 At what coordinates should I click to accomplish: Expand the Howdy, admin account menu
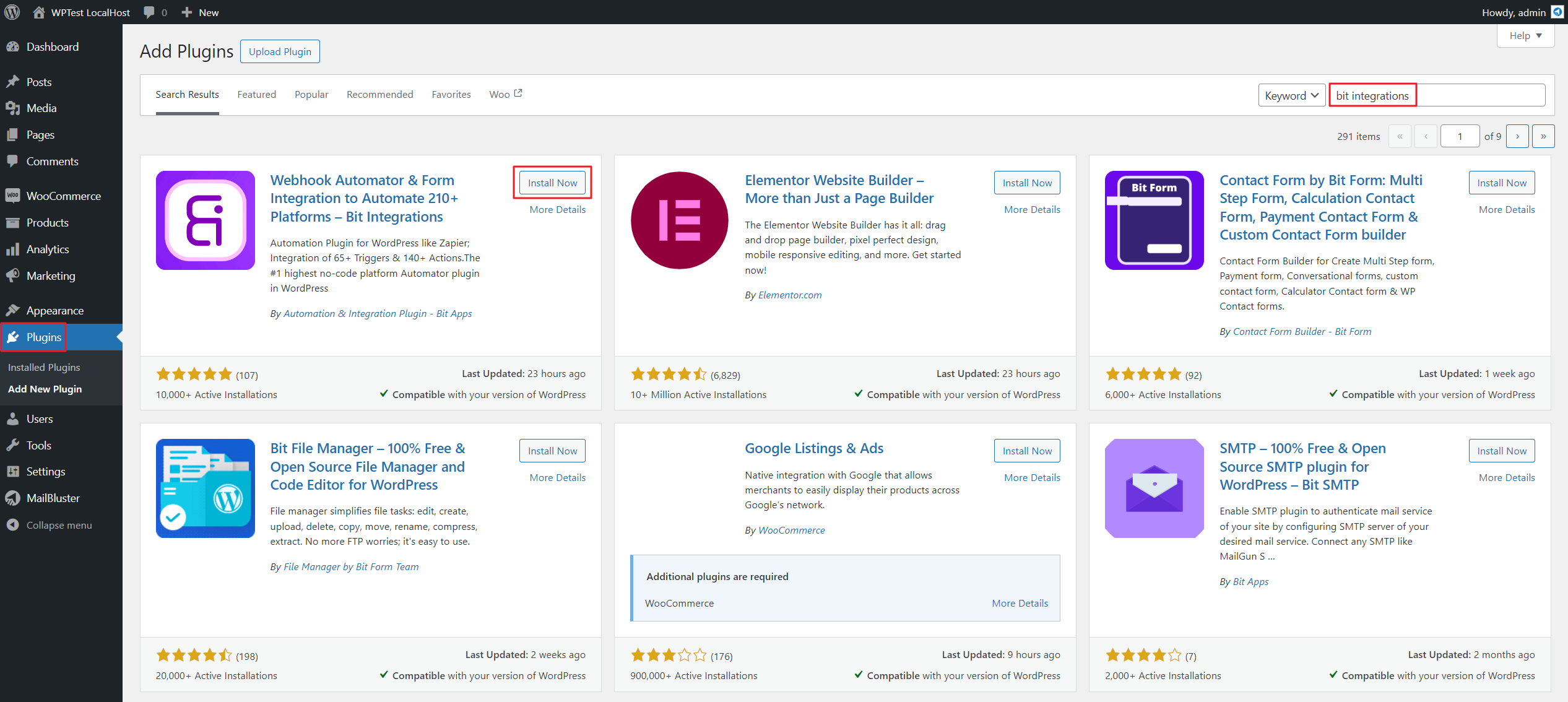point(1514,12)
